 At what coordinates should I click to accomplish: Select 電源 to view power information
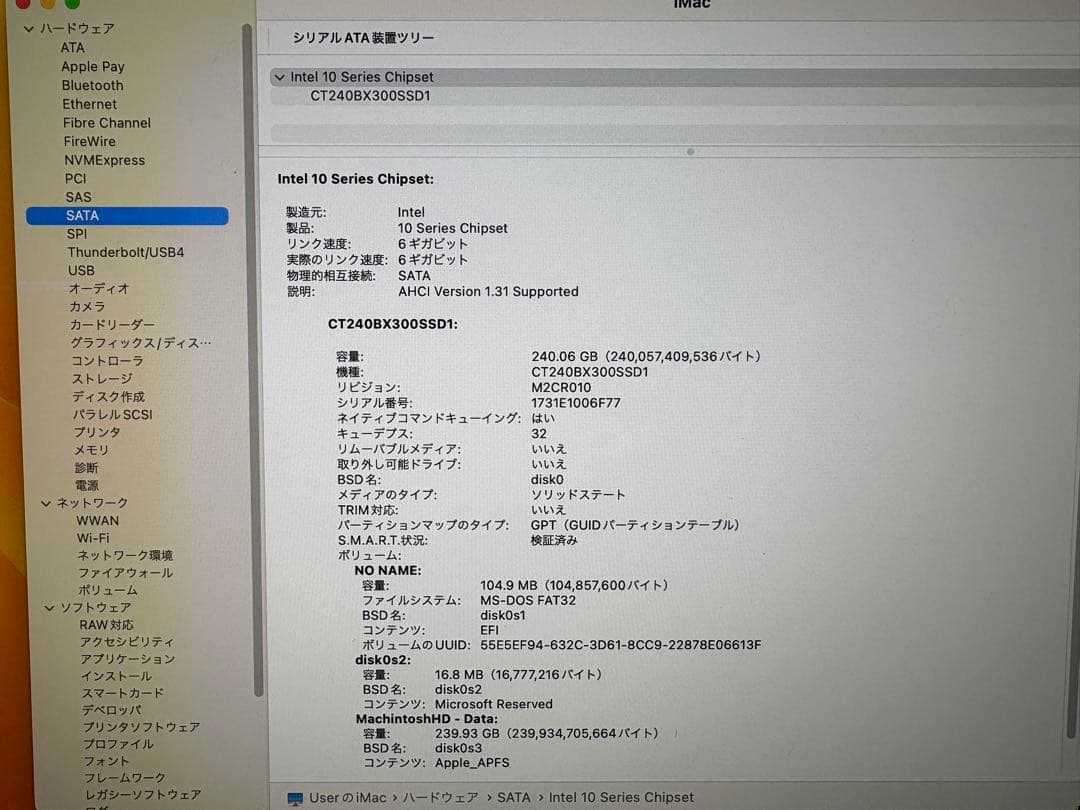(x=85, y=485)
